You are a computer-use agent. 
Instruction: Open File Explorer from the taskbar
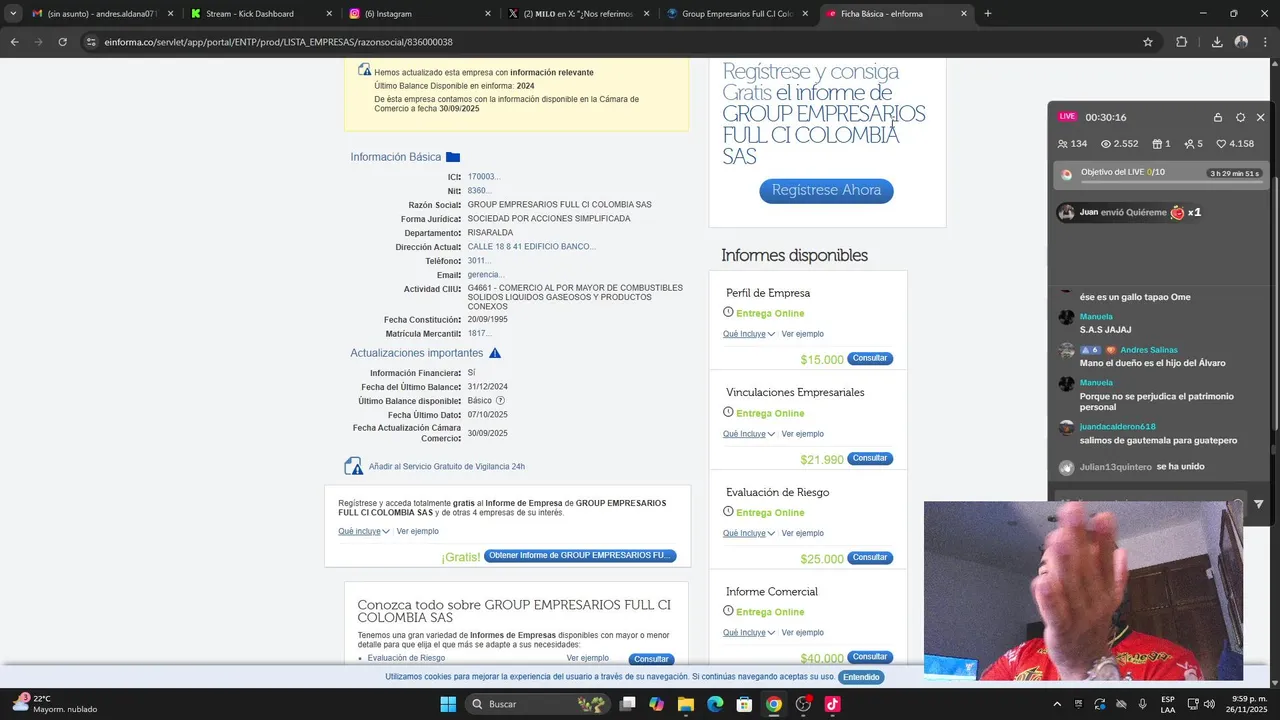[686, 704]
